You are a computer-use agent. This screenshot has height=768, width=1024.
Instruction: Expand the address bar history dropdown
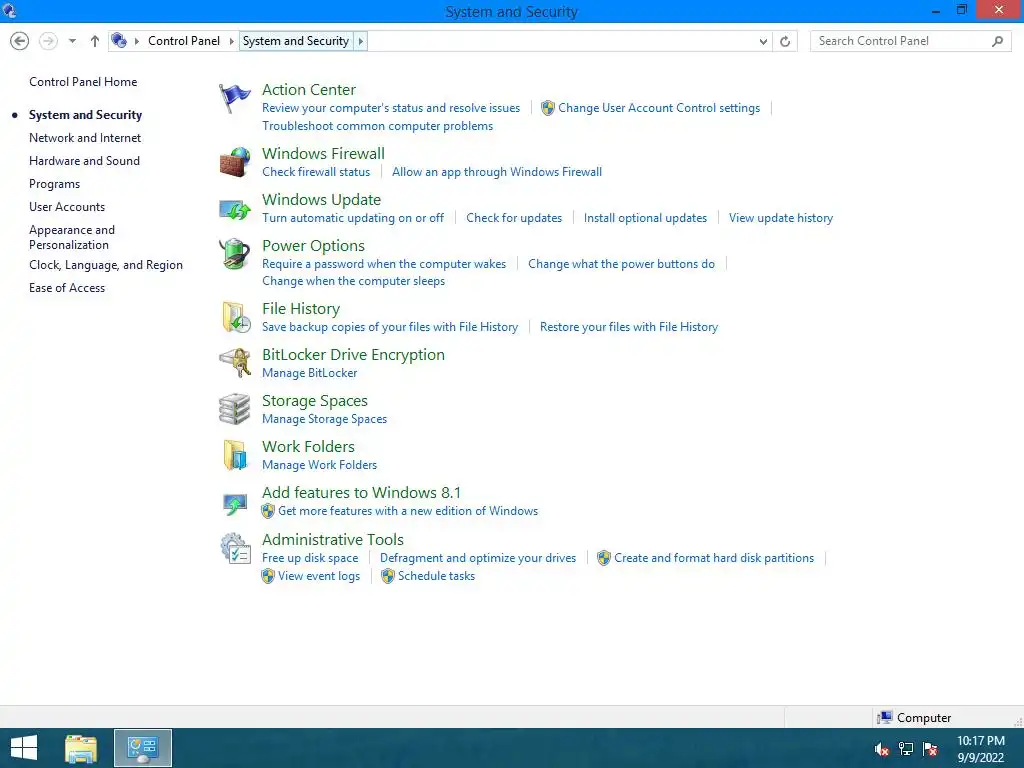[x=763, y=41]
